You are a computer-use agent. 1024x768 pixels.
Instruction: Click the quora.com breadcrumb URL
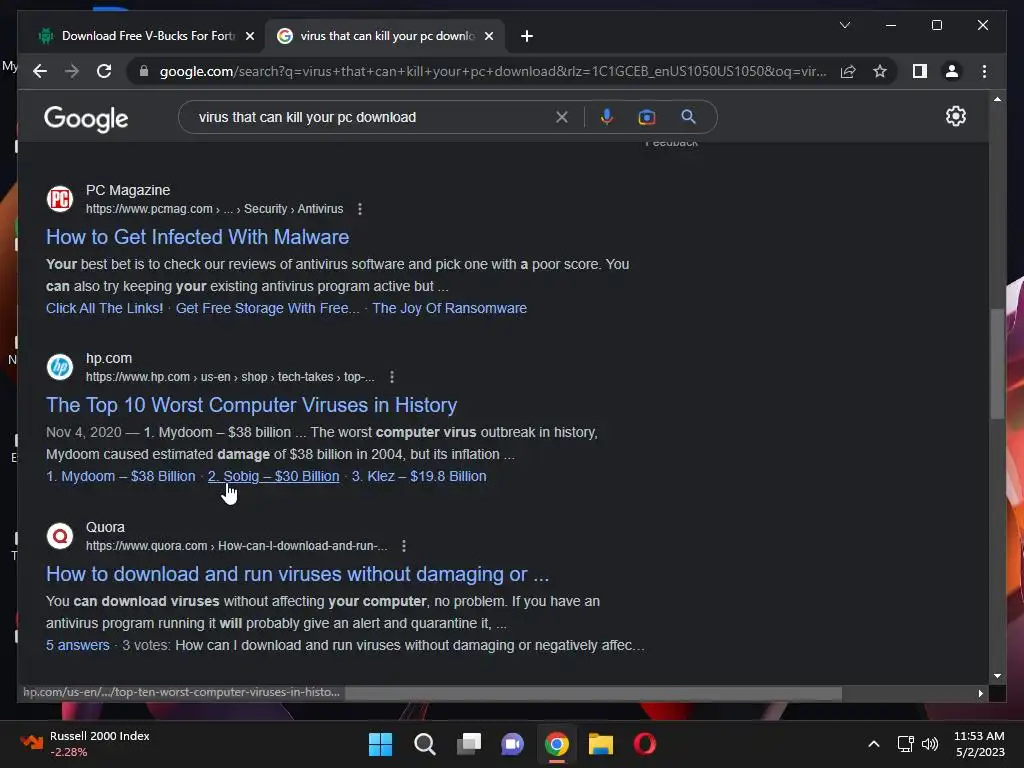point(236,546)
